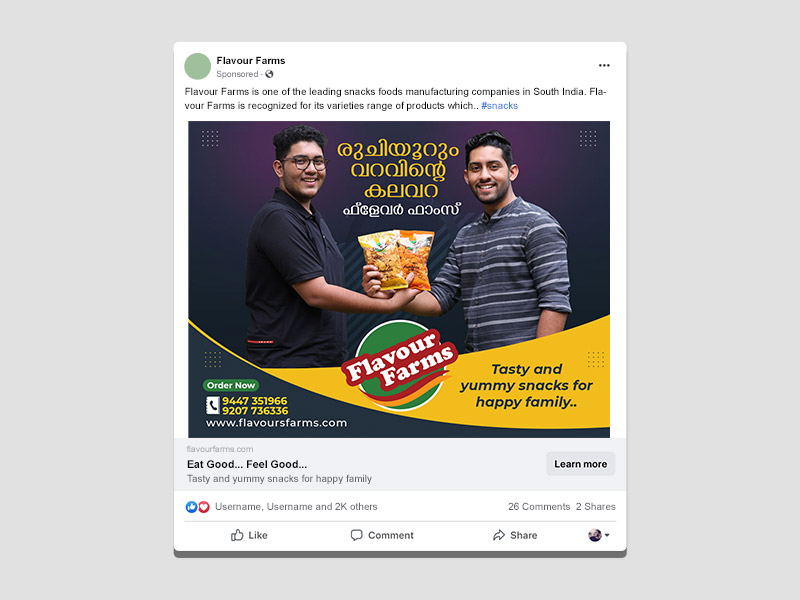Viewport: 800px width, 600px height.
Task: View the 2 Shares count
Action: (x=595, y=507)
